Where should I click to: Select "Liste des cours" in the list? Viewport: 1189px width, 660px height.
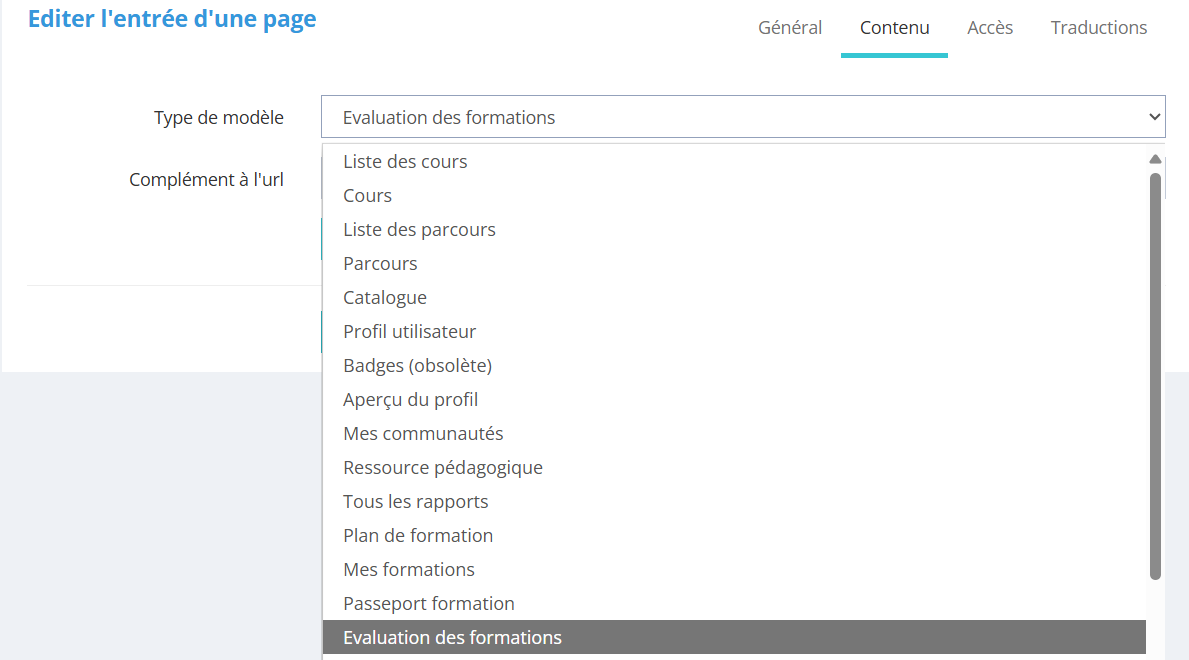tap(405, 160)
